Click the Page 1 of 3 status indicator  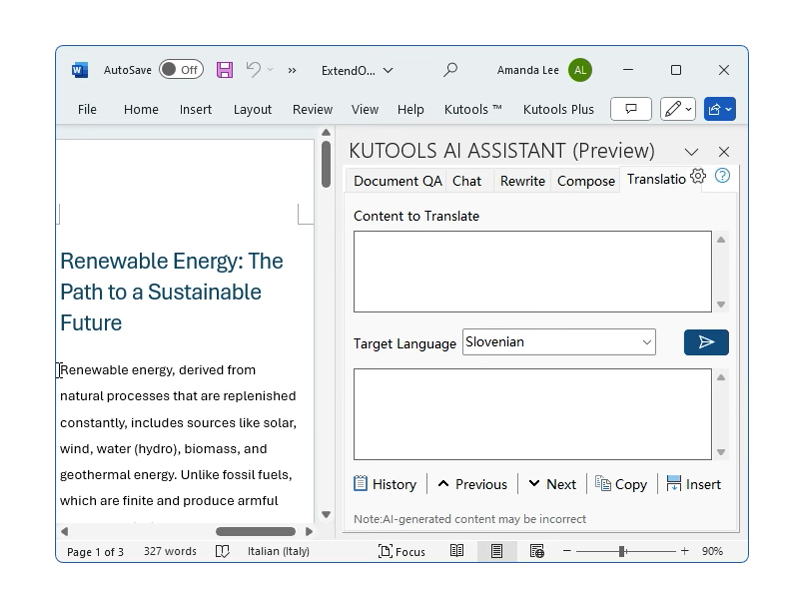(95, 551)
